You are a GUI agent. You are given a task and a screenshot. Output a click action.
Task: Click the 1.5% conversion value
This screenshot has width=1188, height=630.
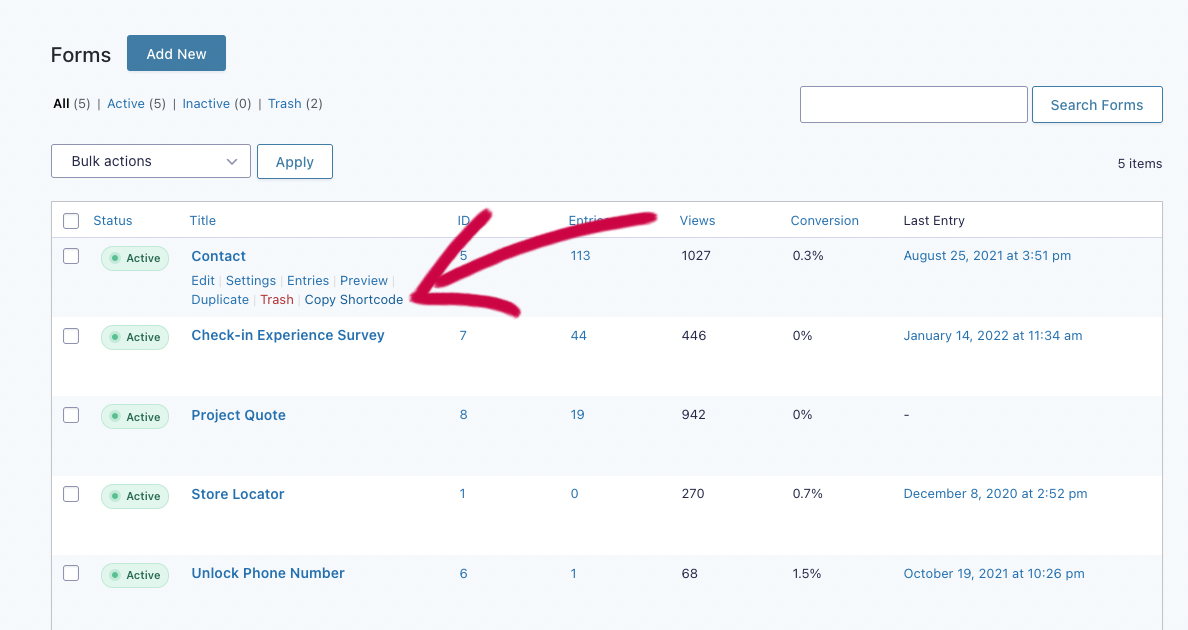pos(807,573)
